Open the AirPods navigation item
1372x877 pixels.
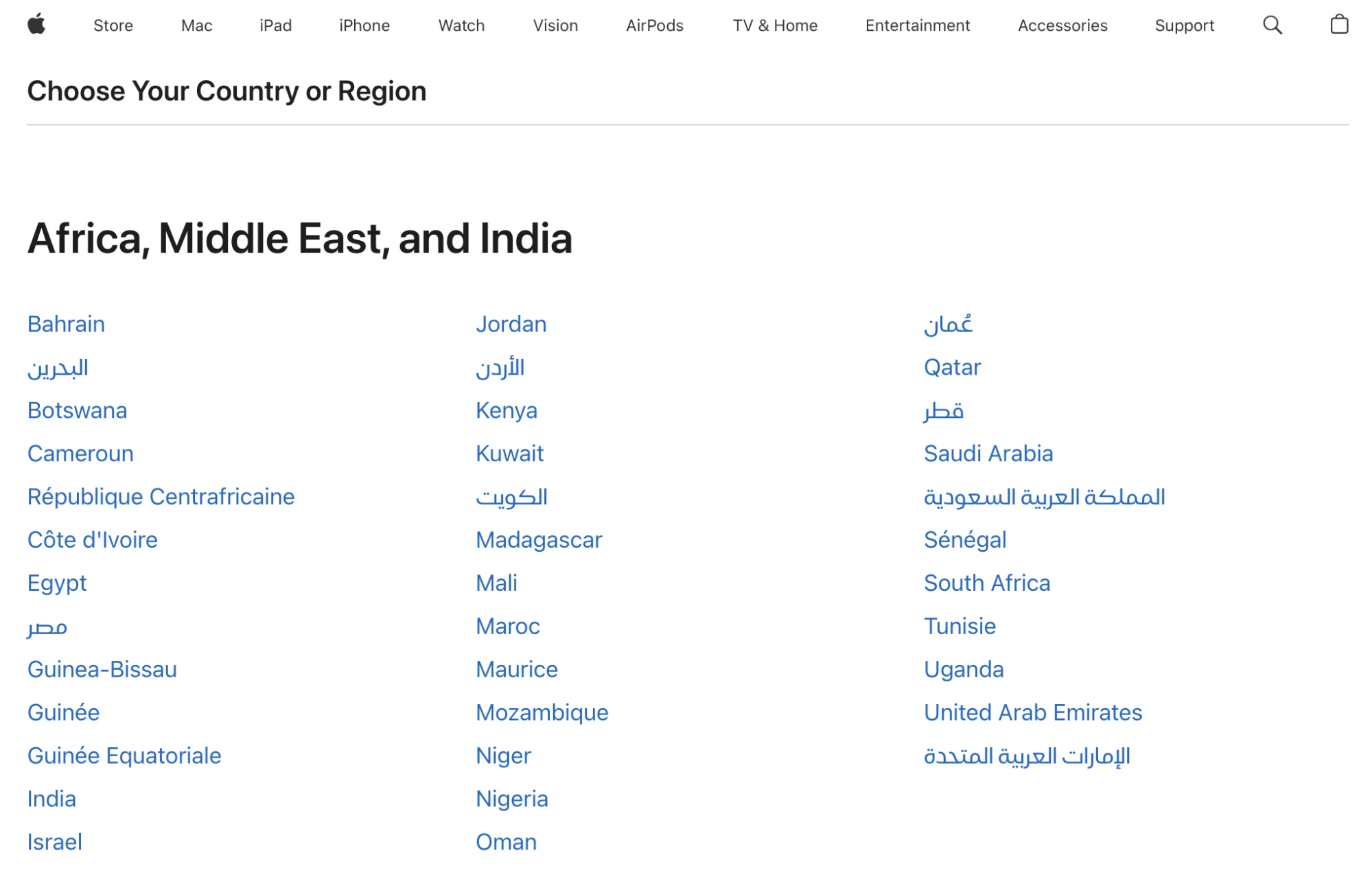[x=654, y=25]
